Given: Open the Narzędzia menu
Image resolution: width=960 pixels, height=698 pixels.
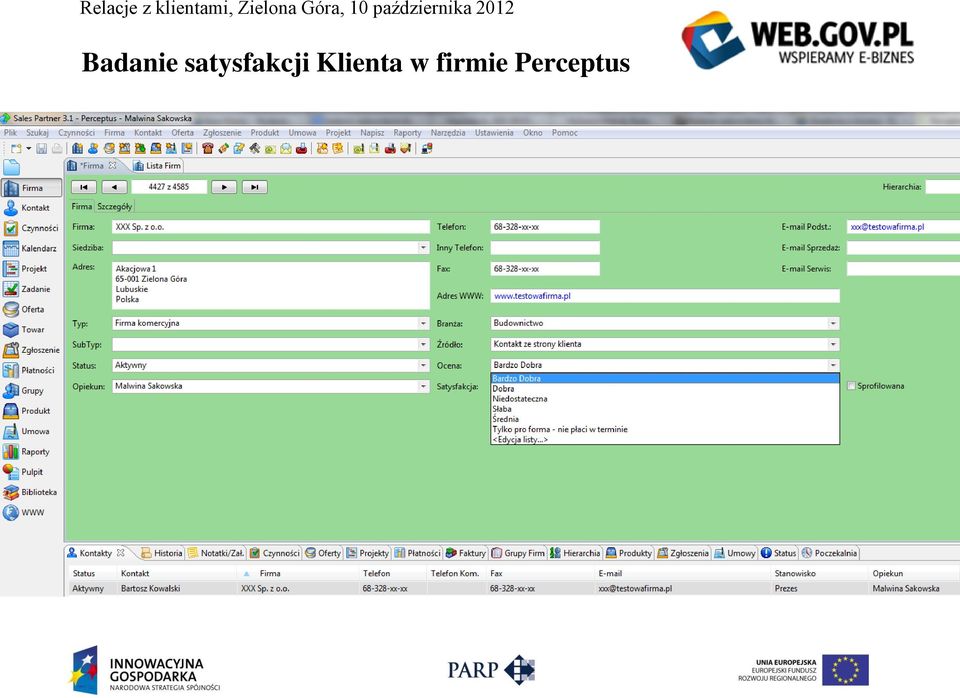Looking at the screenshot, I should (x=448, y=133).
